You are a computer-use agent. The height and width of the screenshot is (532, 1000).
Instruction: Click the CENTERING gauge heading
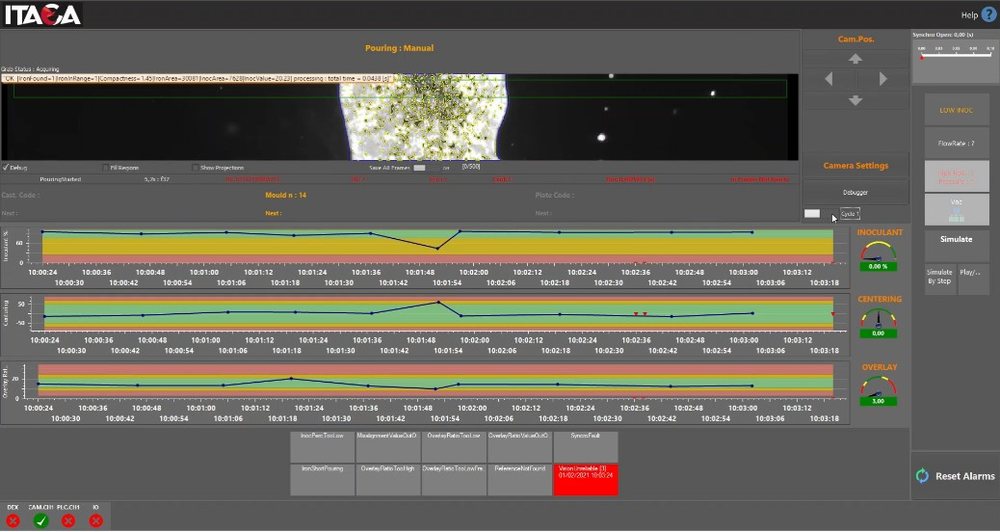click(x=879, y=299)
